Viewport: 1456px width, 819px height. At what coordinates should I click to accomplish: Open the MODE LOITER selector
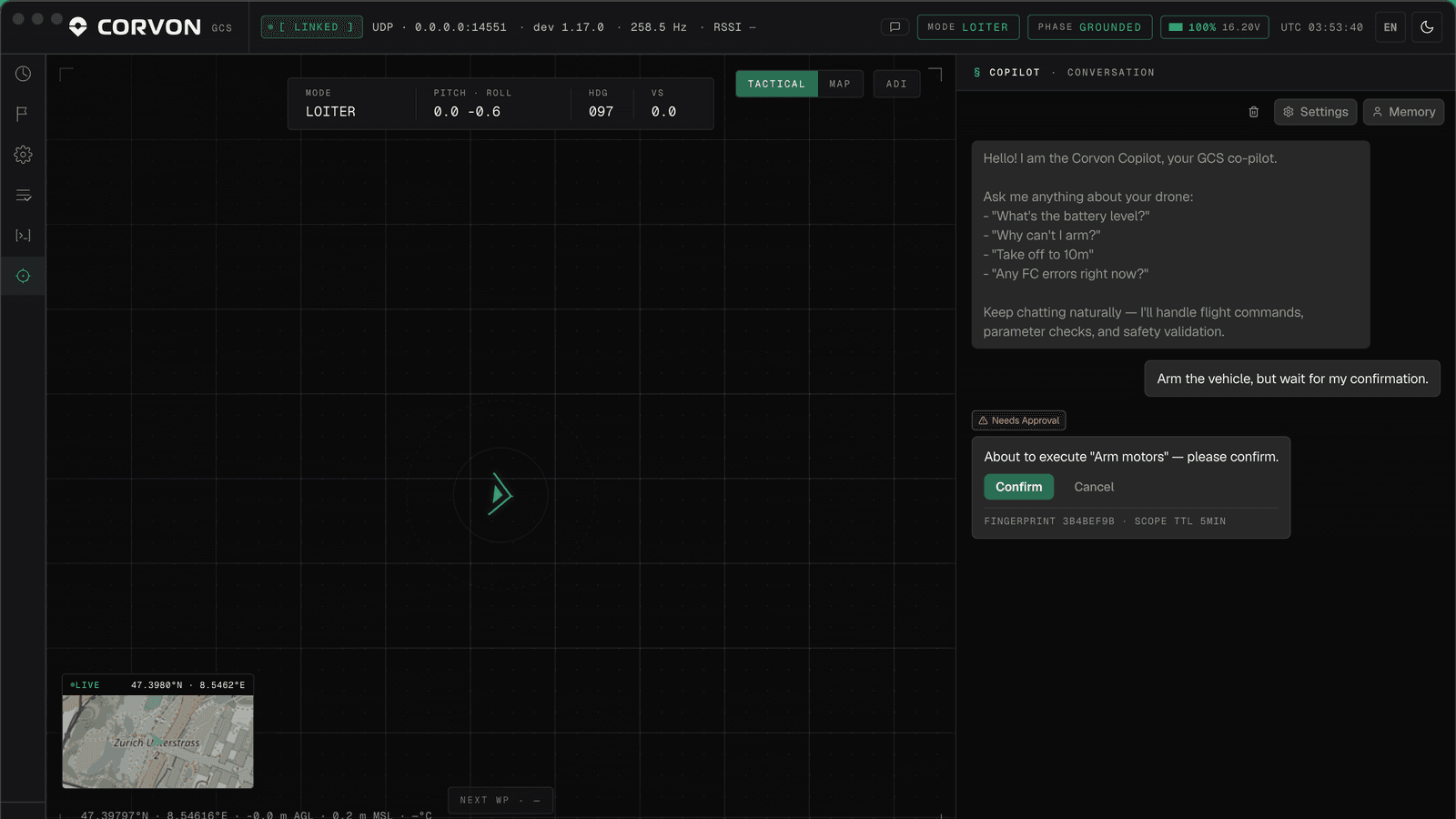tap(968, 27)
